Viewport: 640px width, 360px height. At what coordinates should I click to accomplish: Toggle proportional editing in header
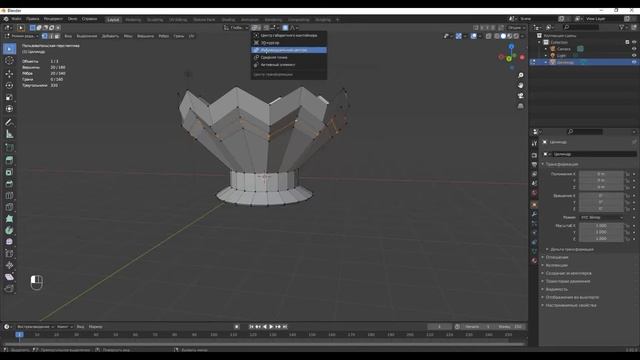click(x=285, y=27)
